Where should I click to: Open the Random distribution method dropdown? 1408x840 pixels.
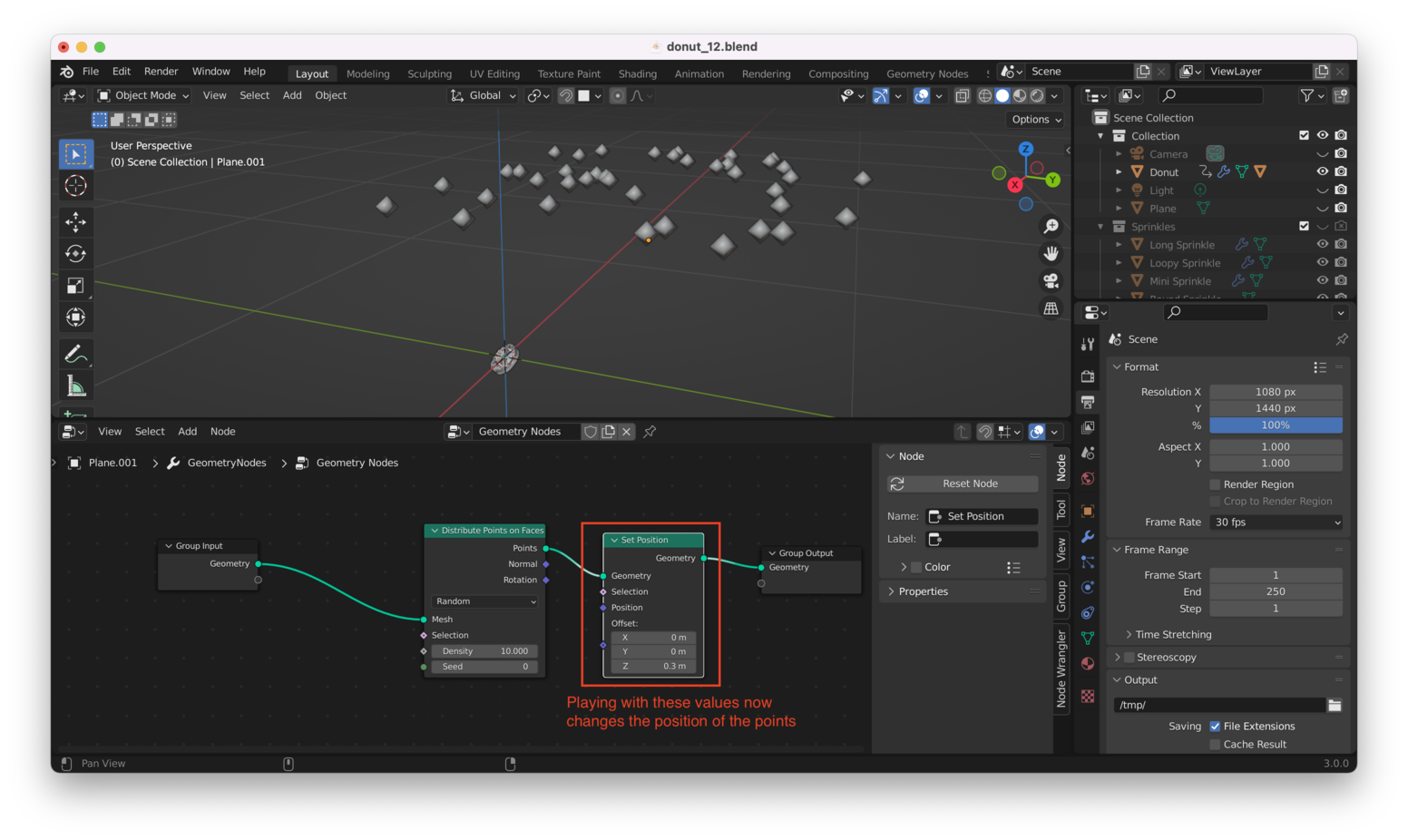point(485,601)
